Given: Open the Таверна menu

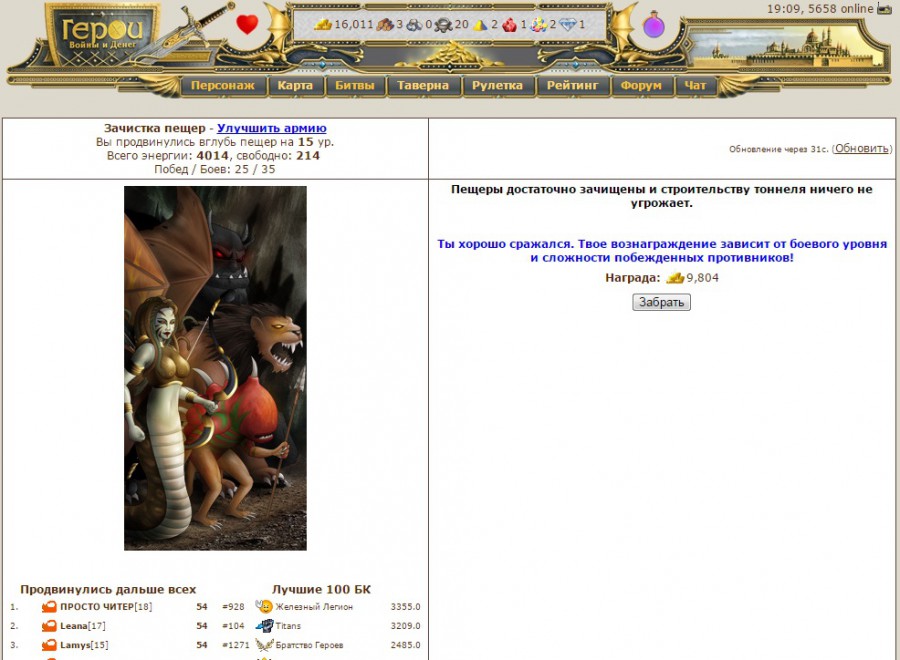Looking at the screenshot, I should point(423,86).
